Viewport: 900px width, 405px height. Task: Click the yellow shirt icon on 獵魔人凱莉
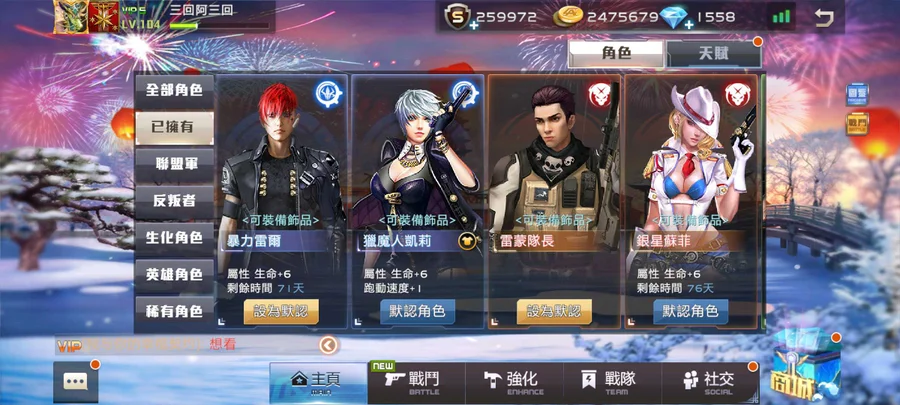pos(468,242)
